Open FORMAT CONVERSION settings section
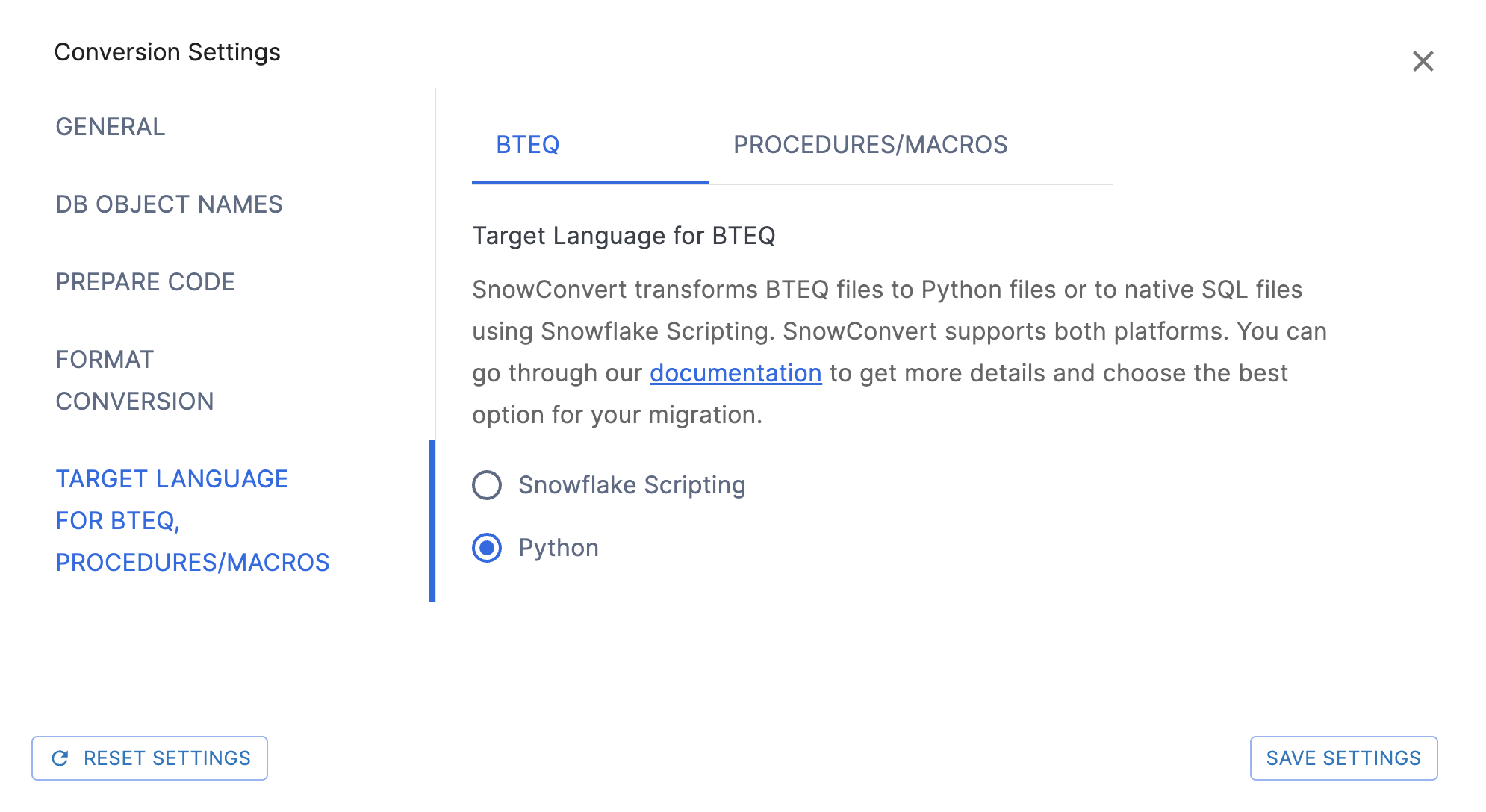The image size is (1486, 812). pyautogui.click(x=134, y=381)
